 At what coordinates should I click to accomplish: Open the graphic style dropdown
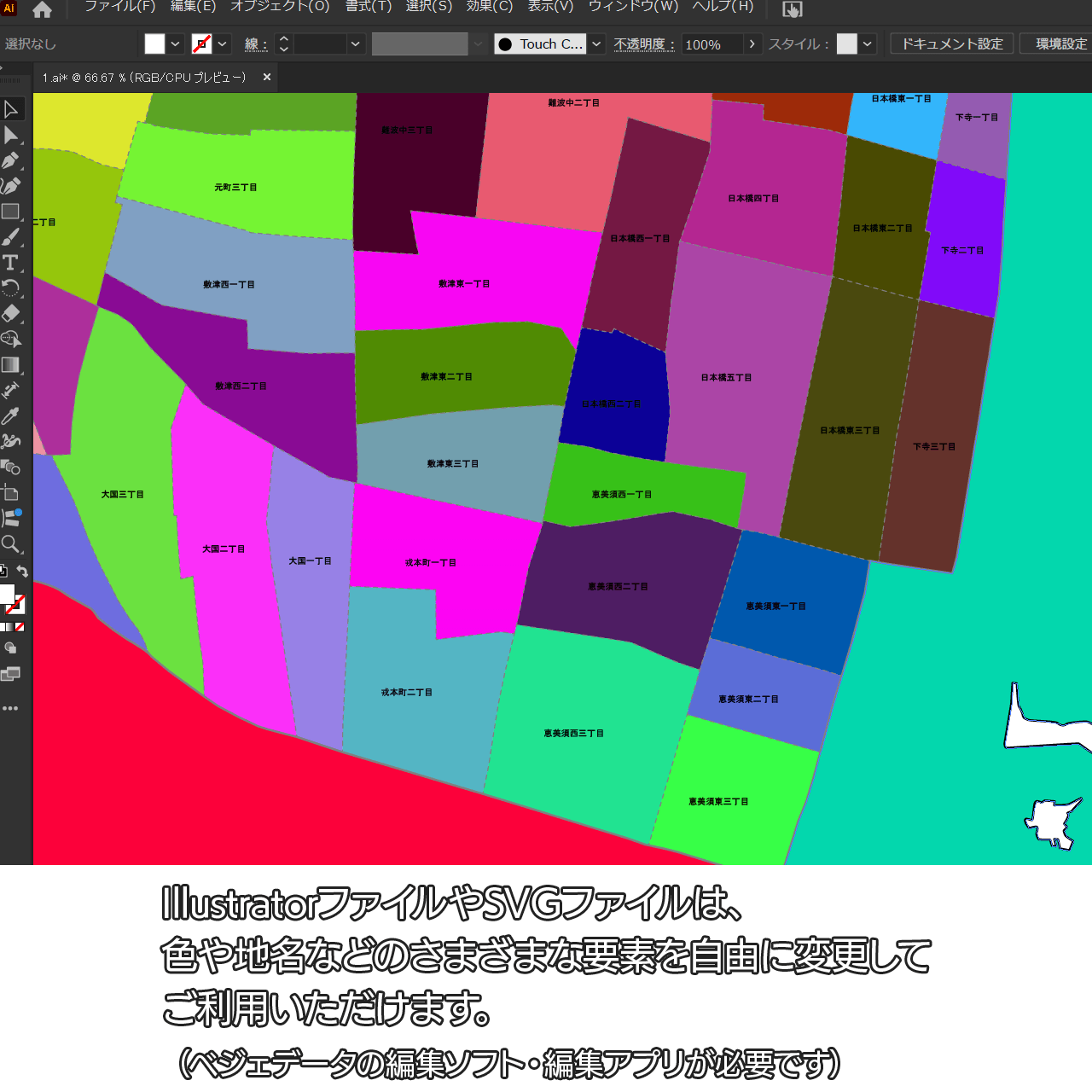point(868,44)
